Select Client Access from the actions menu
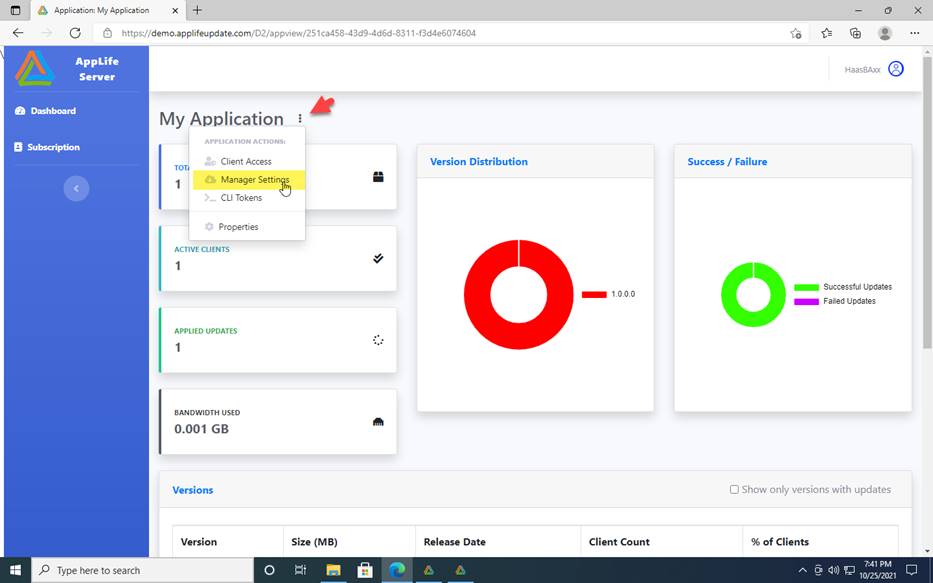The width and height of the screenshot is (933, 583). pos(246,161)
